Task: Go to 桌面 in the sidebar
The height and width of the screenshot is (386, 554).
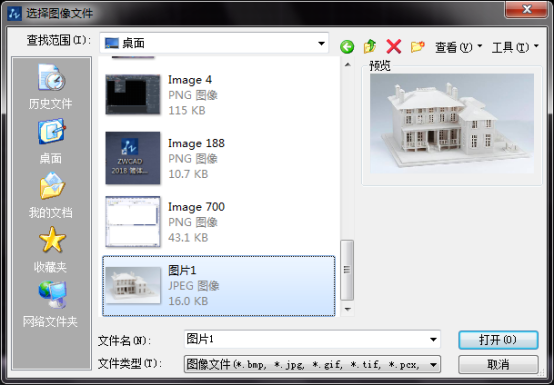Action: (x=51, y=142)
